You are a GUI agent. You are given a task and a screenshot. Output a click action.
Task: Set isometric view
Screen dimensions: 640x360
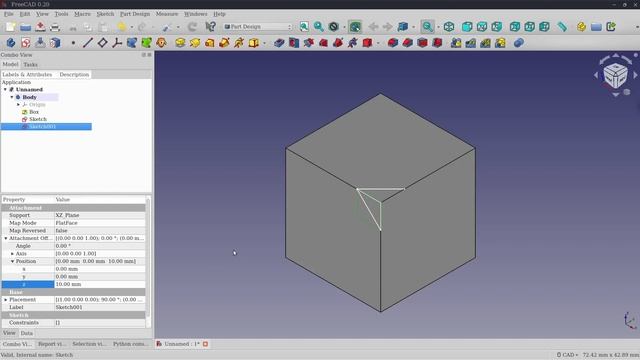click(449, 27)
